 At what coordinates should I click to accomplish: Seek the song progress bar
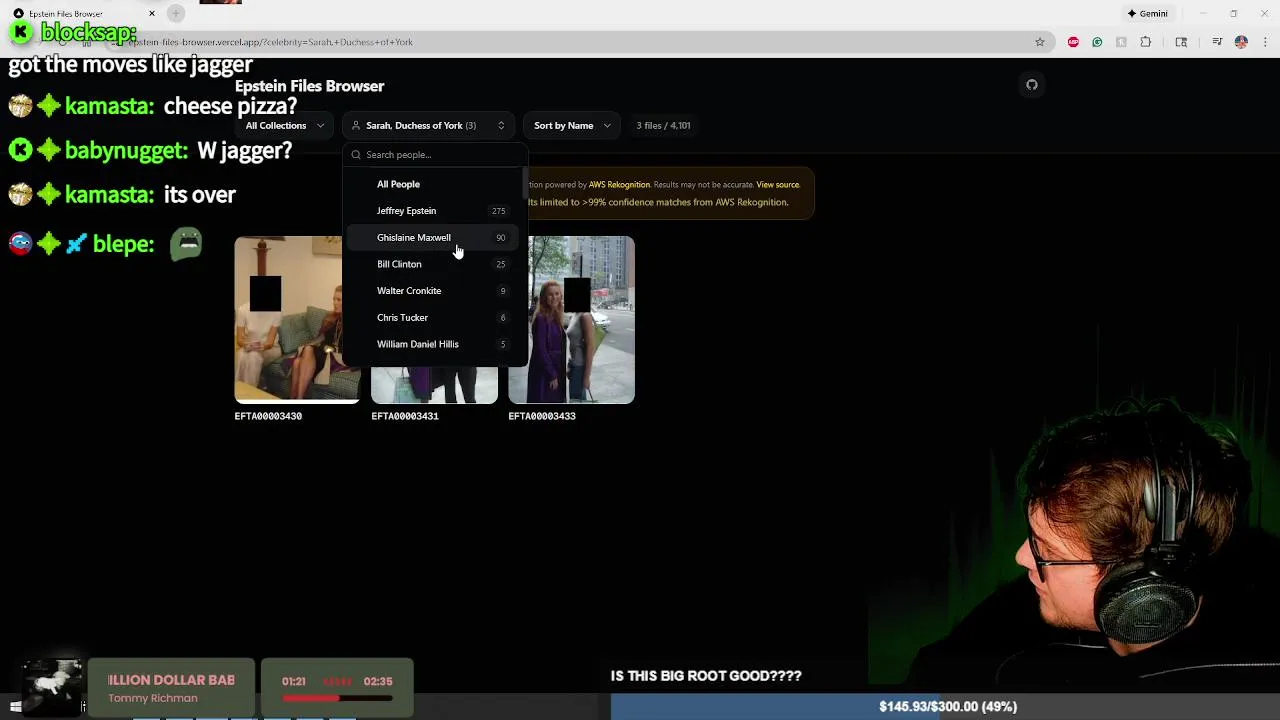337,698
